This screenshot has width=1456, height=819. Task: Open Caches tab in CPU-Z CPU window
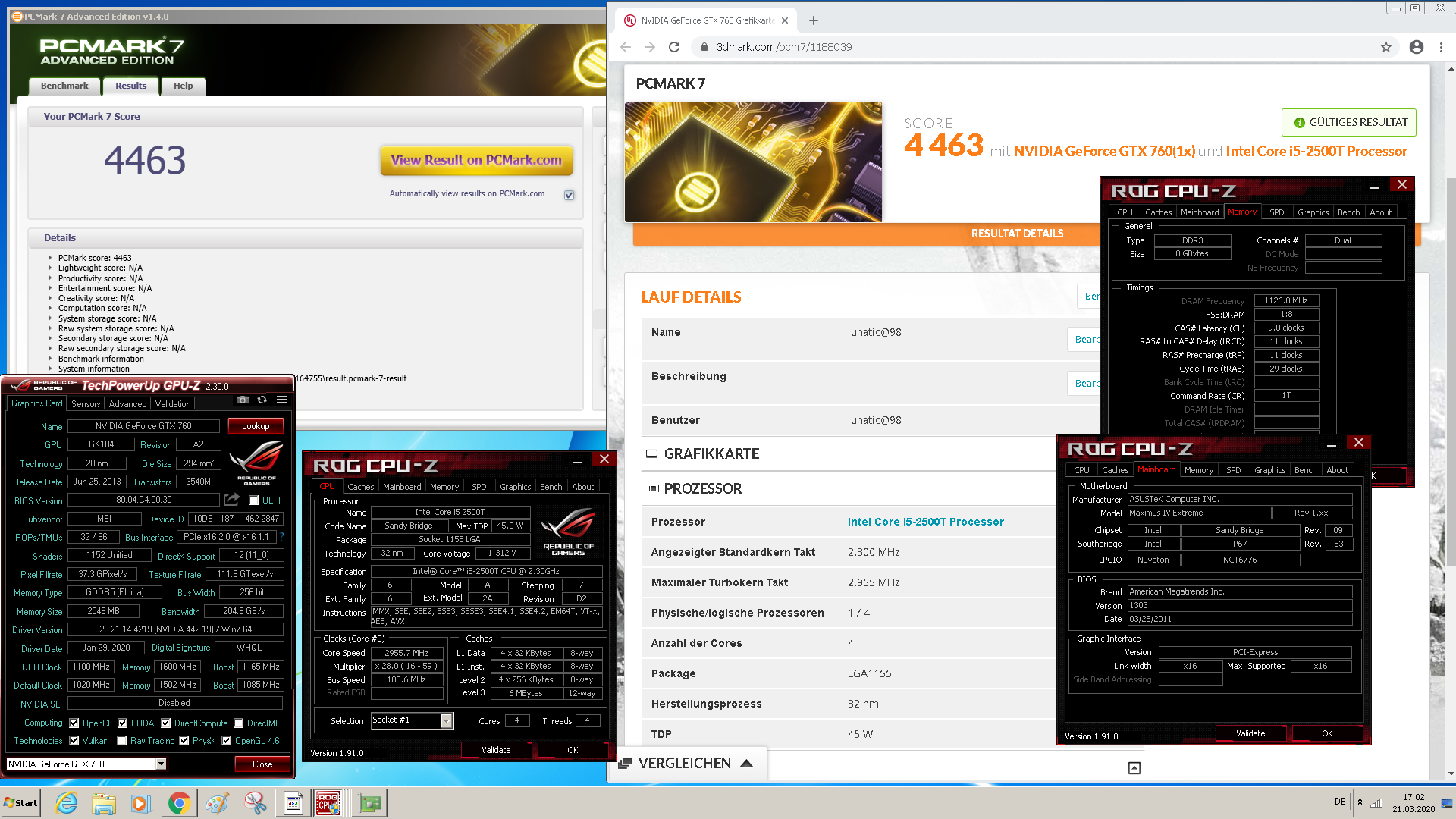[x=361, y=487]
